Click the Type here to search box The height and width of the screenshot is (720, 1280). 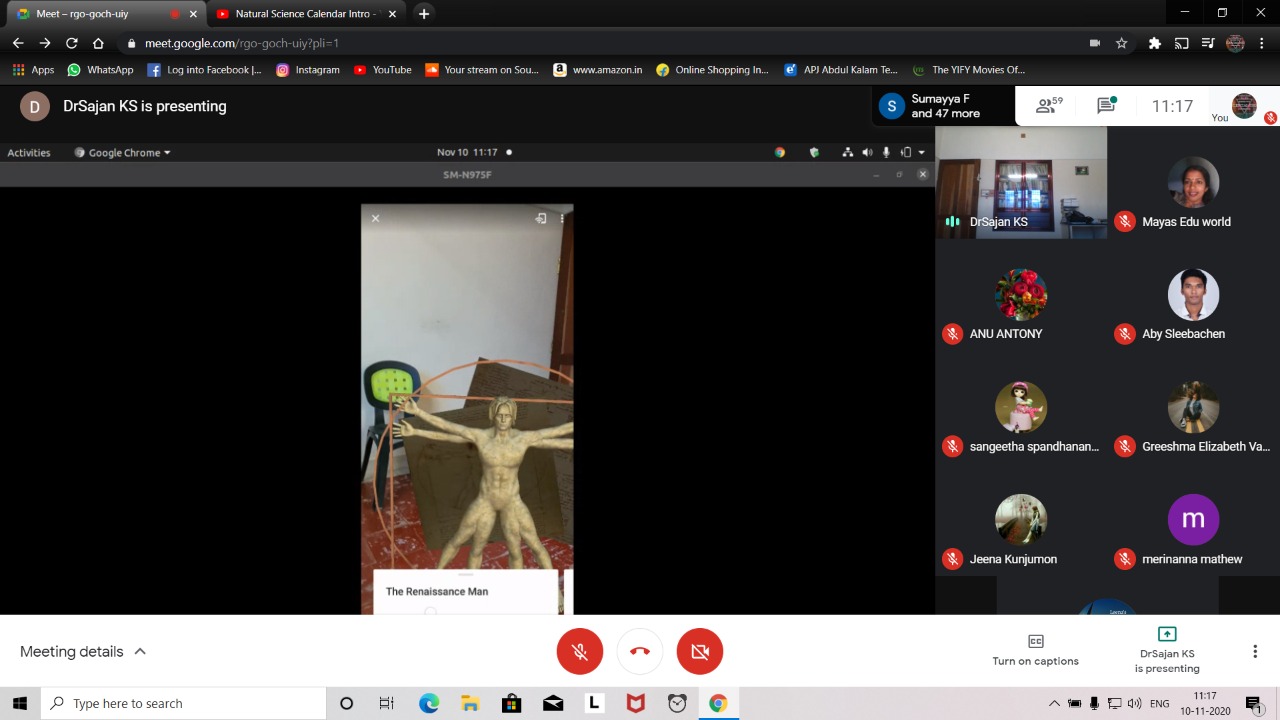[x=184, y=703]
